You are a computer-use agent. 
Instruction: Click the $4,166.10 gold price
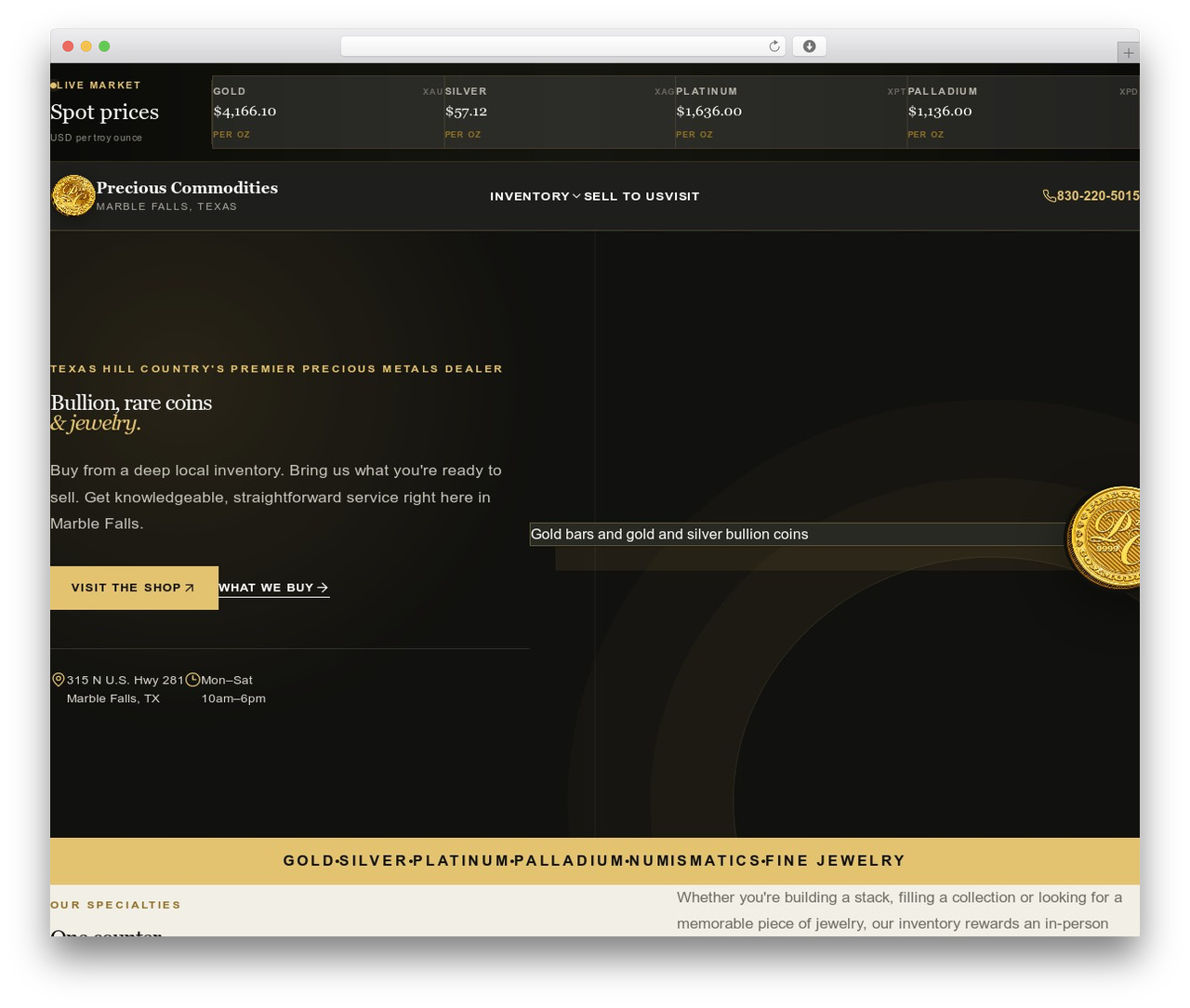click(x=245, y=112)
